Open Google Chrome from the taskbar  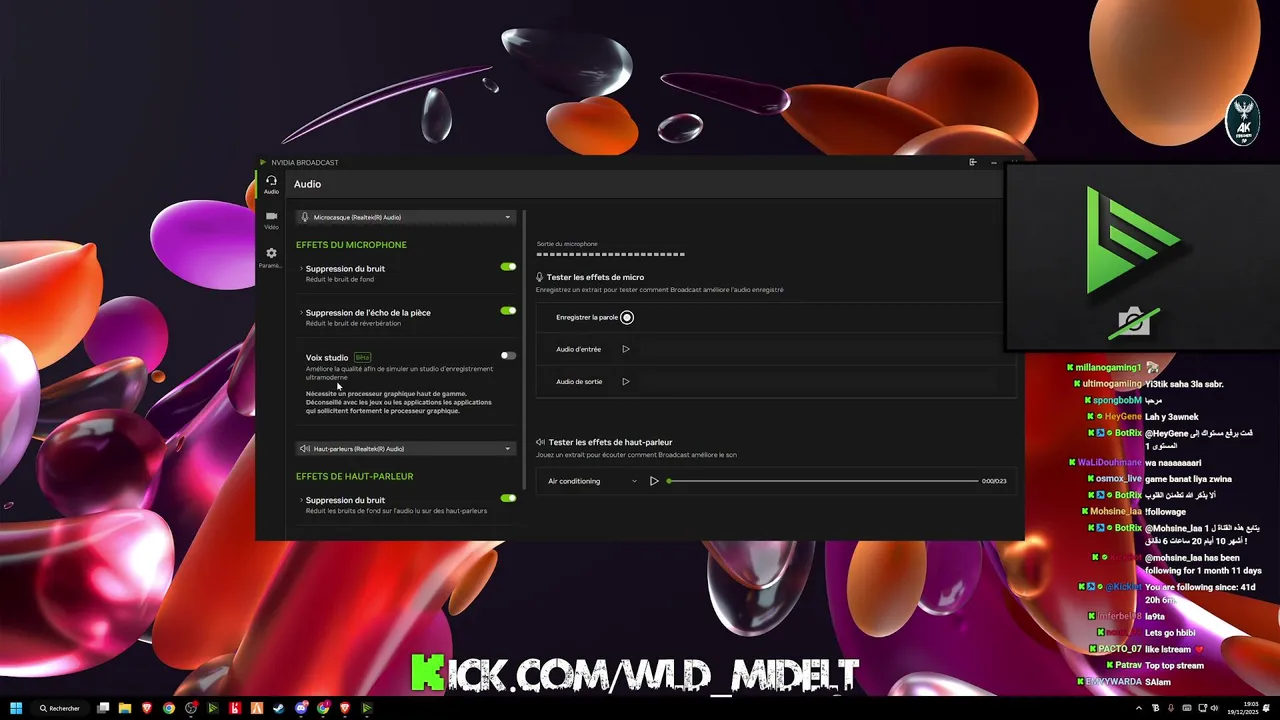169,708
